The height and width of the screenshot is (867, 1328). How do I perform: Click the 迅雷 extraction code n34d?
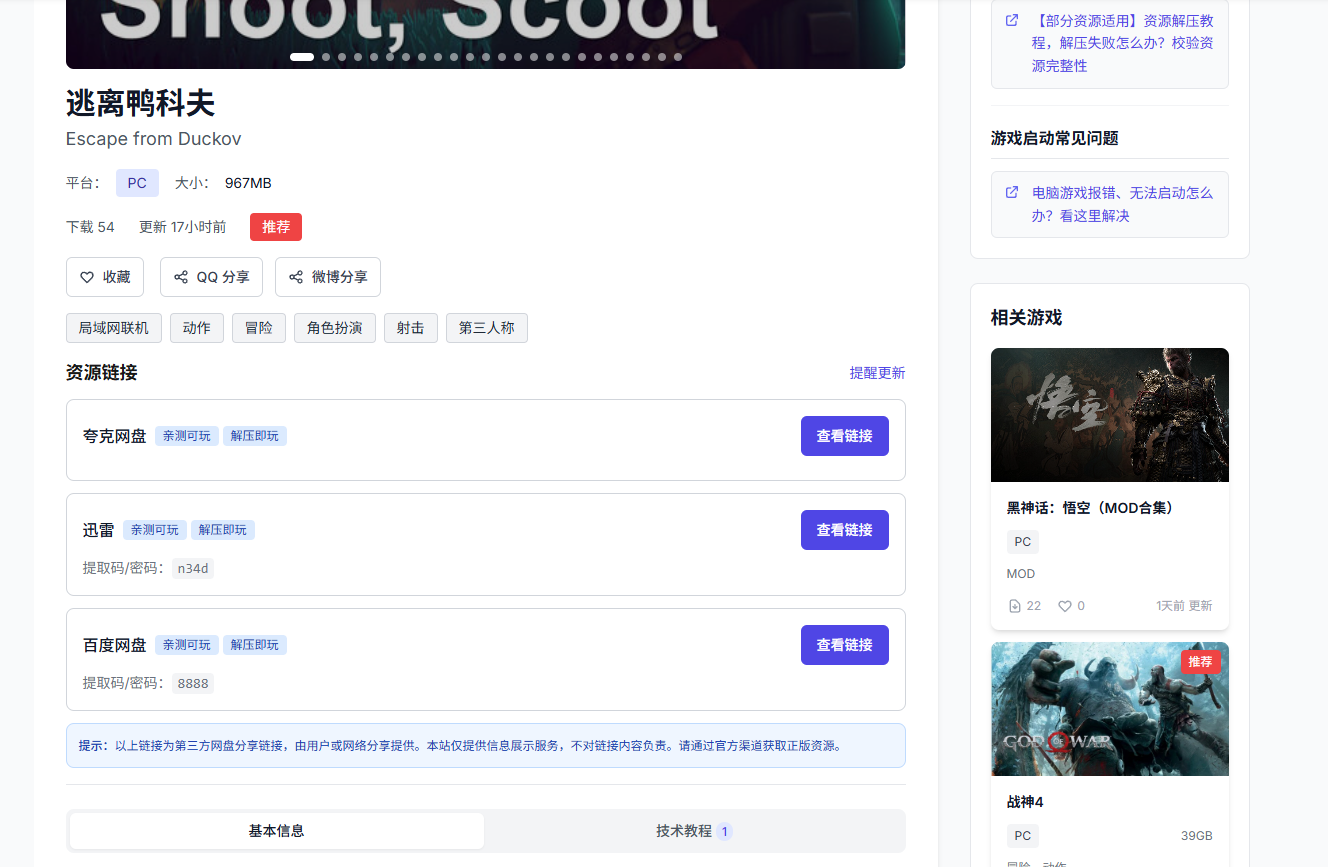193,569
